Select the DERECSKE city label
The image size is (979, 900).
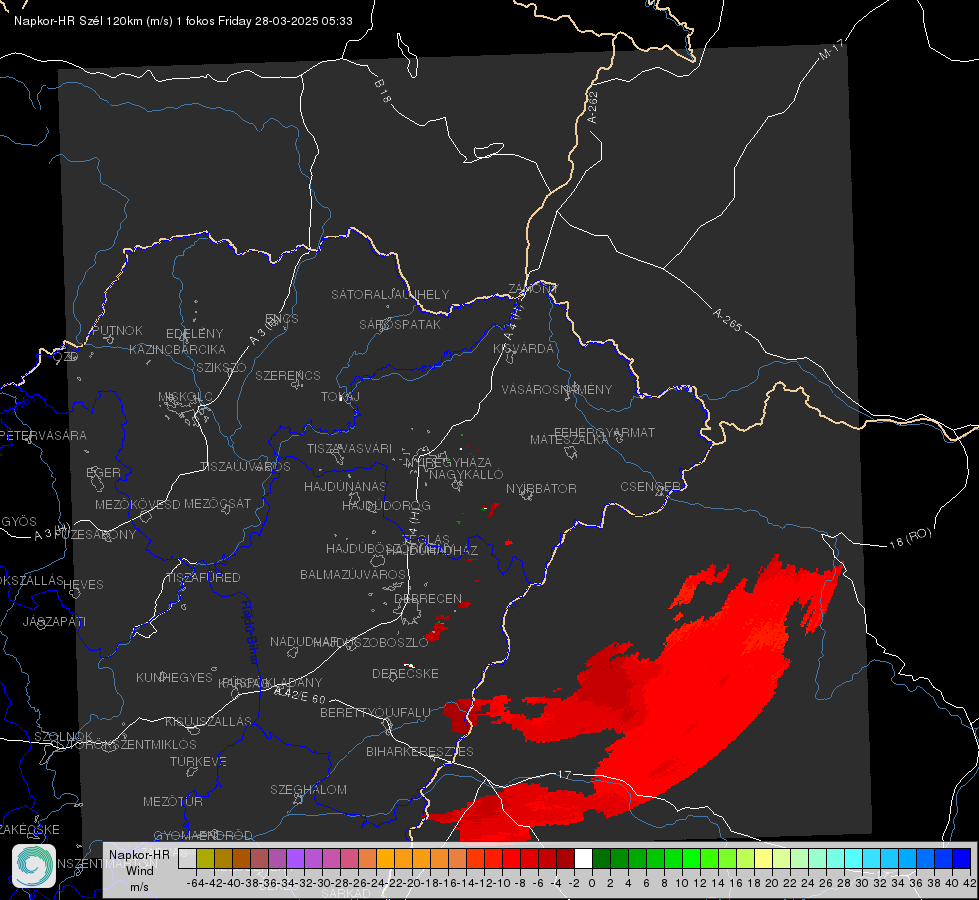click(405, 673)
